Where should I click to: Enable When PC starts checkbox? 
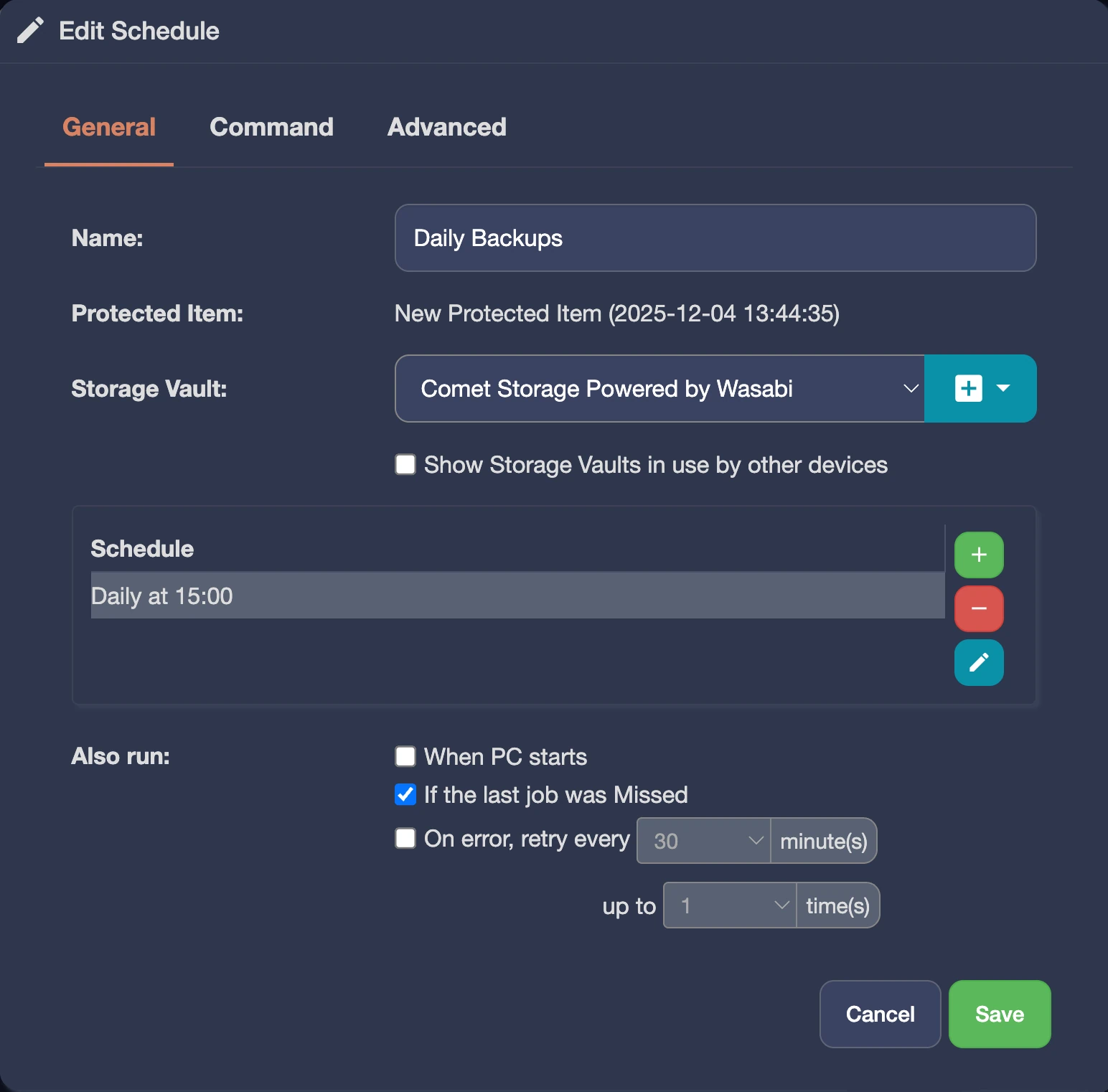click(405, 756)
